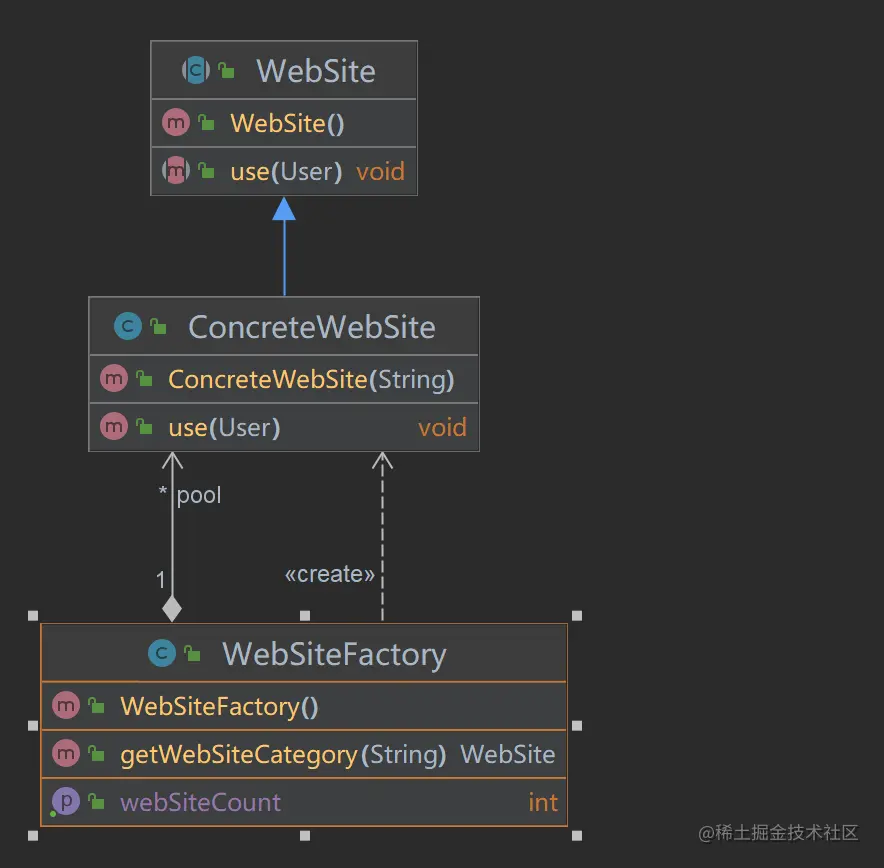Select the WebSite interface title
The image size is (884, 868).
315,70
